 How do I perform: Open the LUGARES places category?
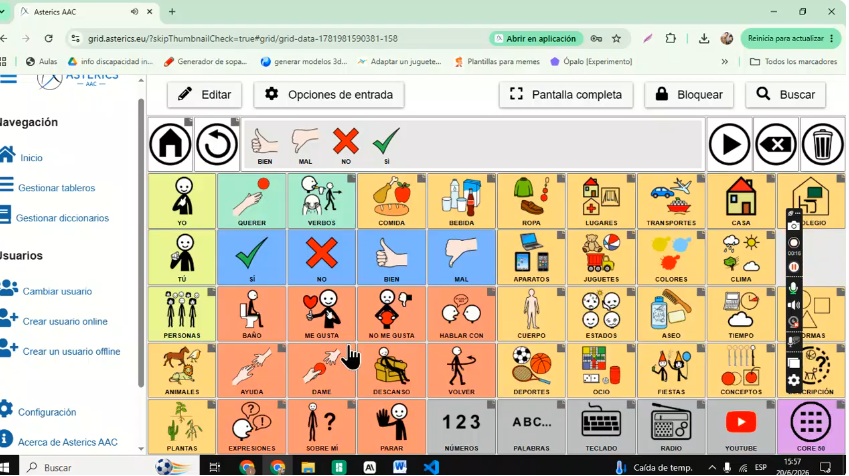point(601,201)
